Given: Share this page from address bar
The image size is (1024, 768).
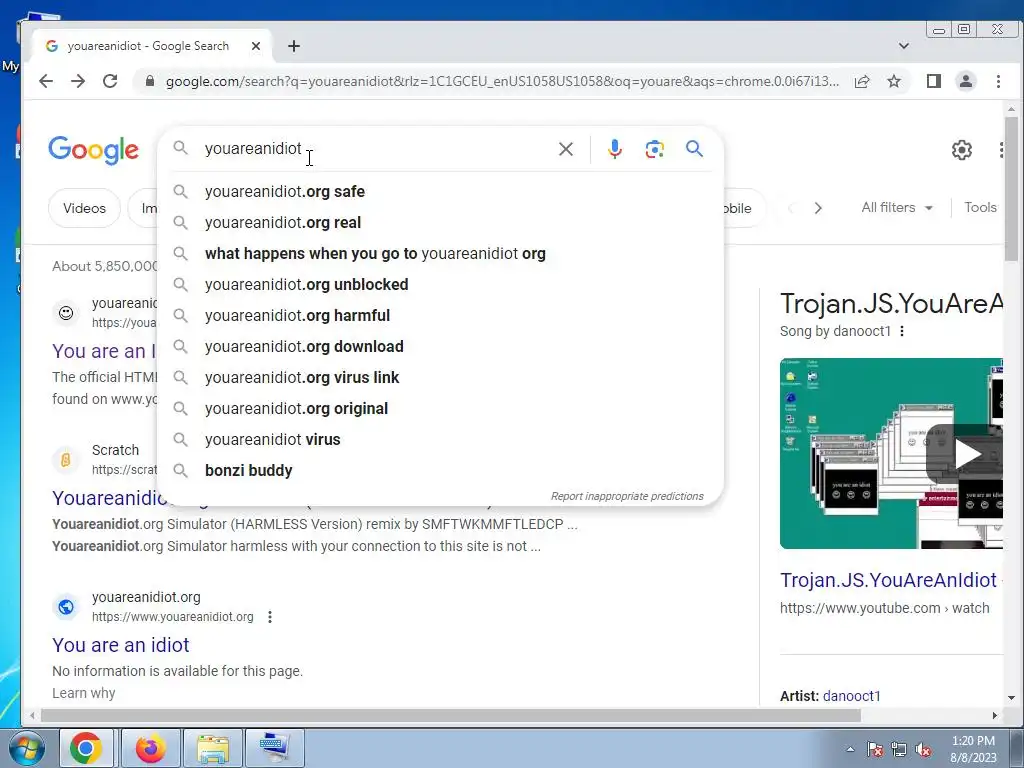Looking at the screenshot, I should pos(862,81).
